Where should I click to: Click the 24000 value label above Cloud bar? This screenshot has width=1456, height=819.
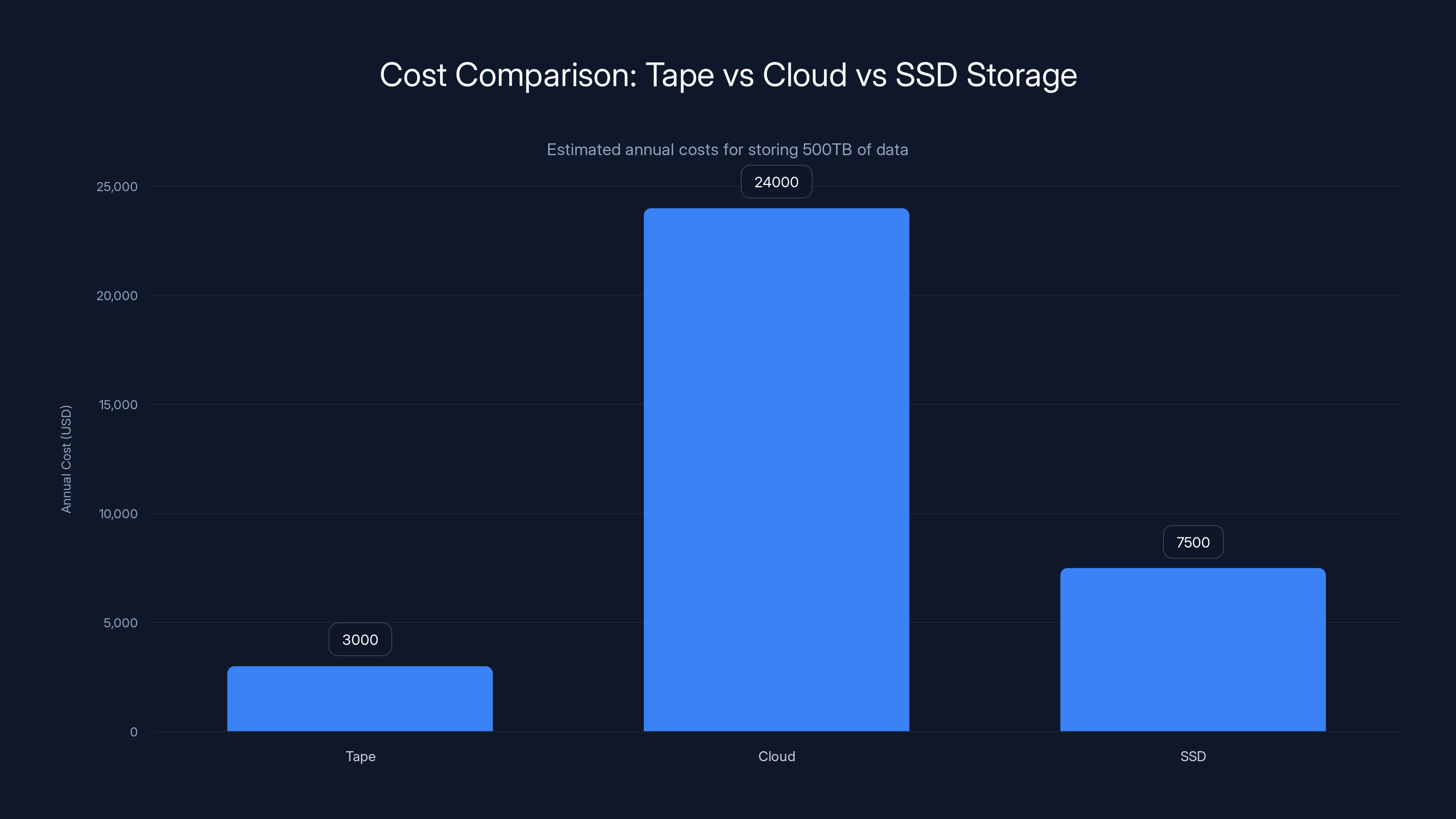[x=776, y=182]
